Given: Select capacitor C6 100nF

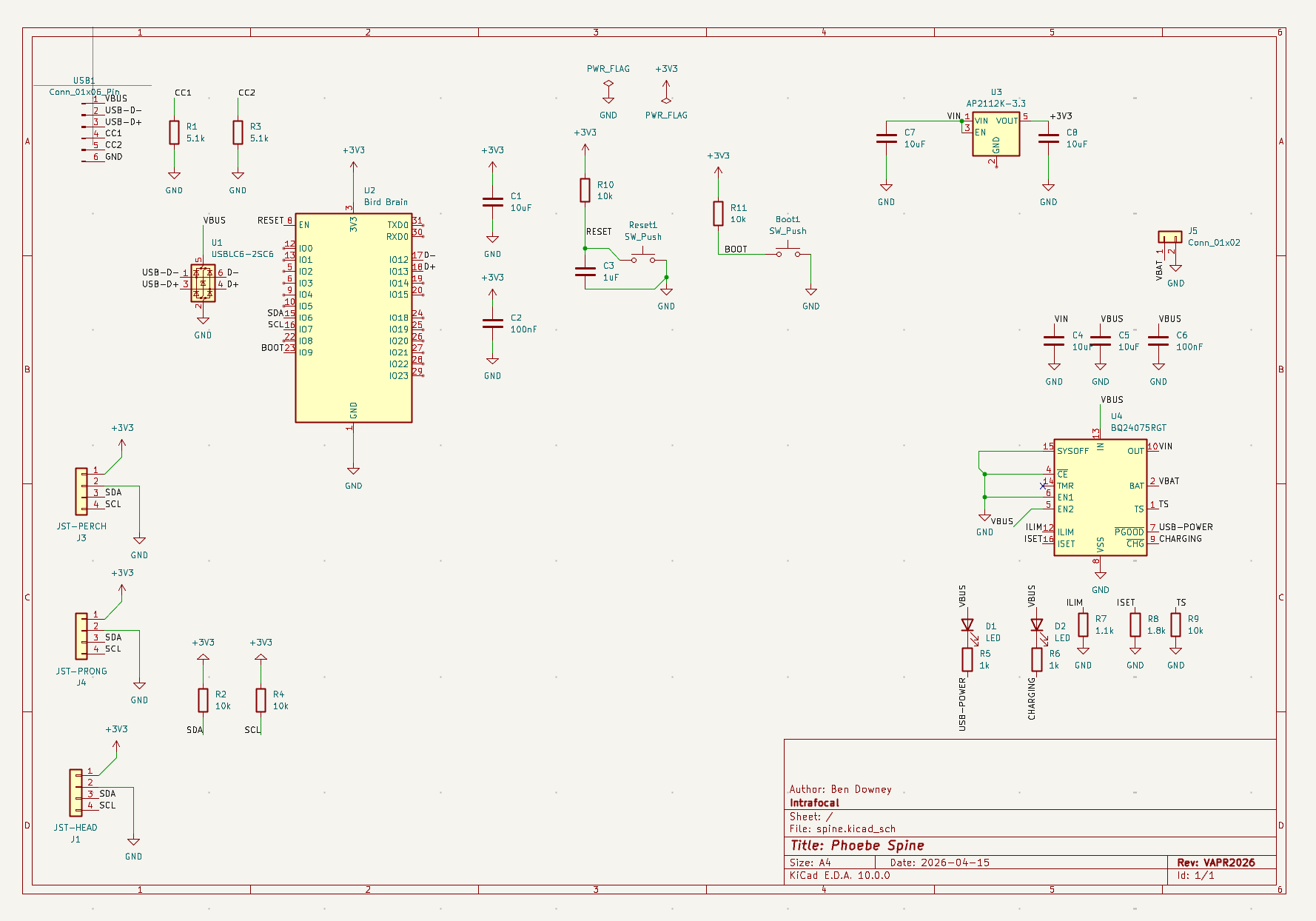Looking at the screenshot, I should pos(1158,341).
